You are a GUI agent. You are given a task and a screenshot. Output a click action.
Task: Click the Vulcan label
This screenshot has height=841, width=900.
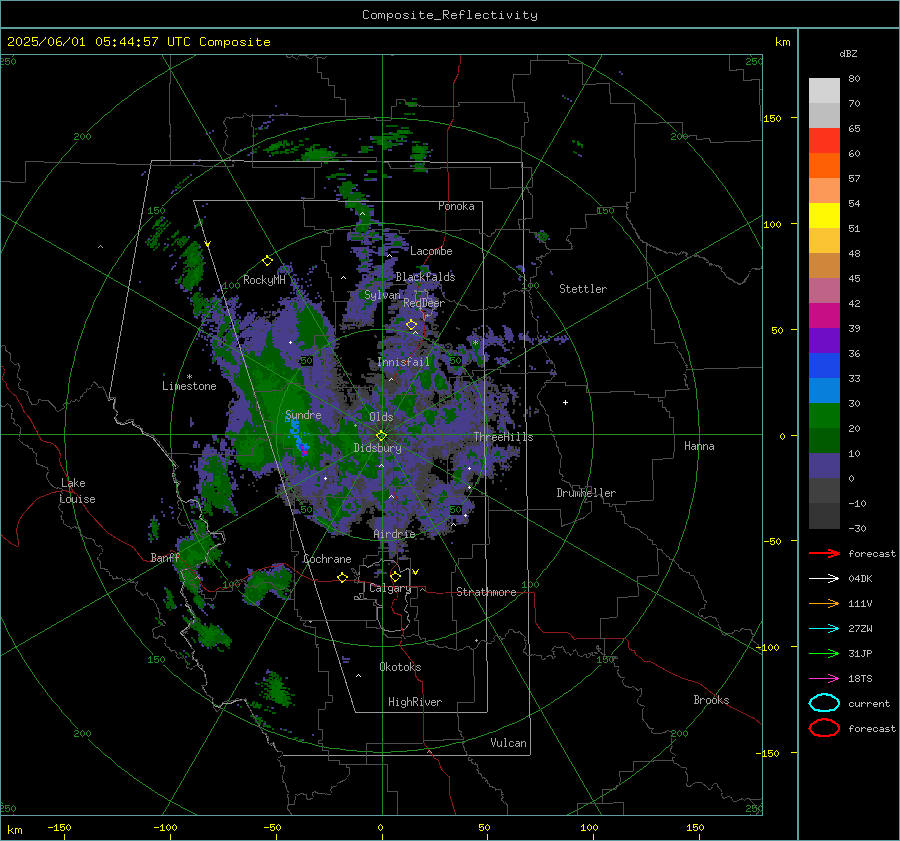508,743
